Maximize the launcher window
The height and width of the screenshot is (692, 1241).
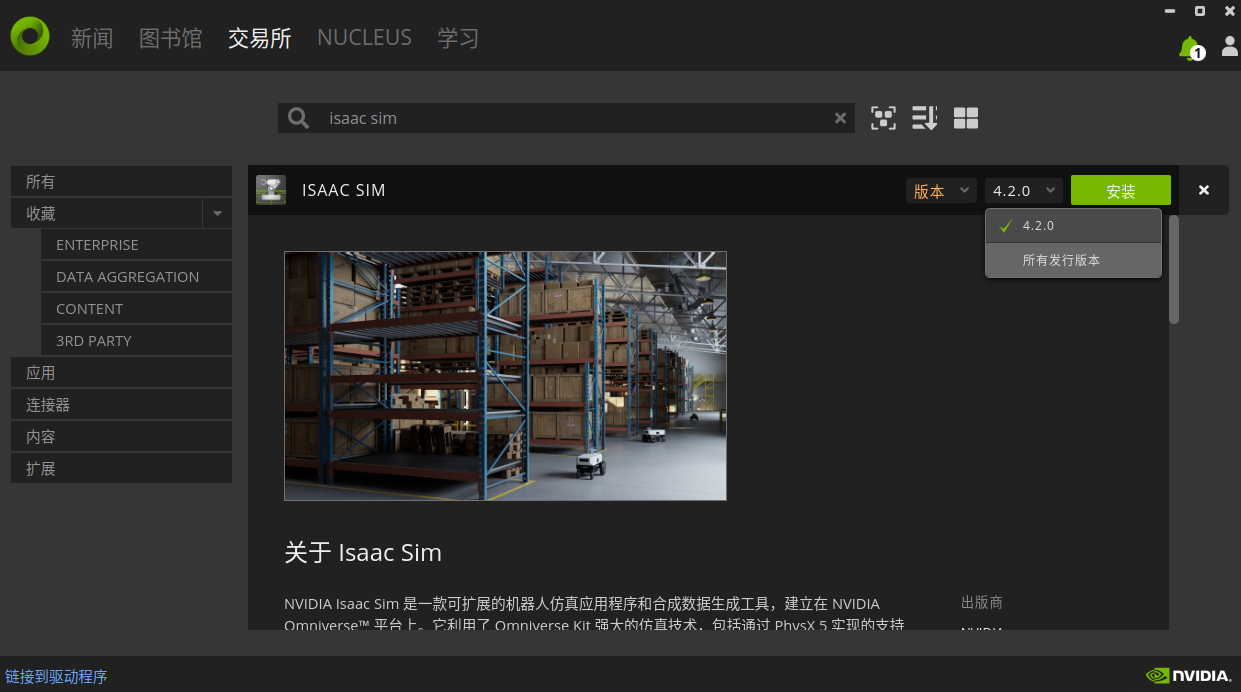[x=1200, y=11]
